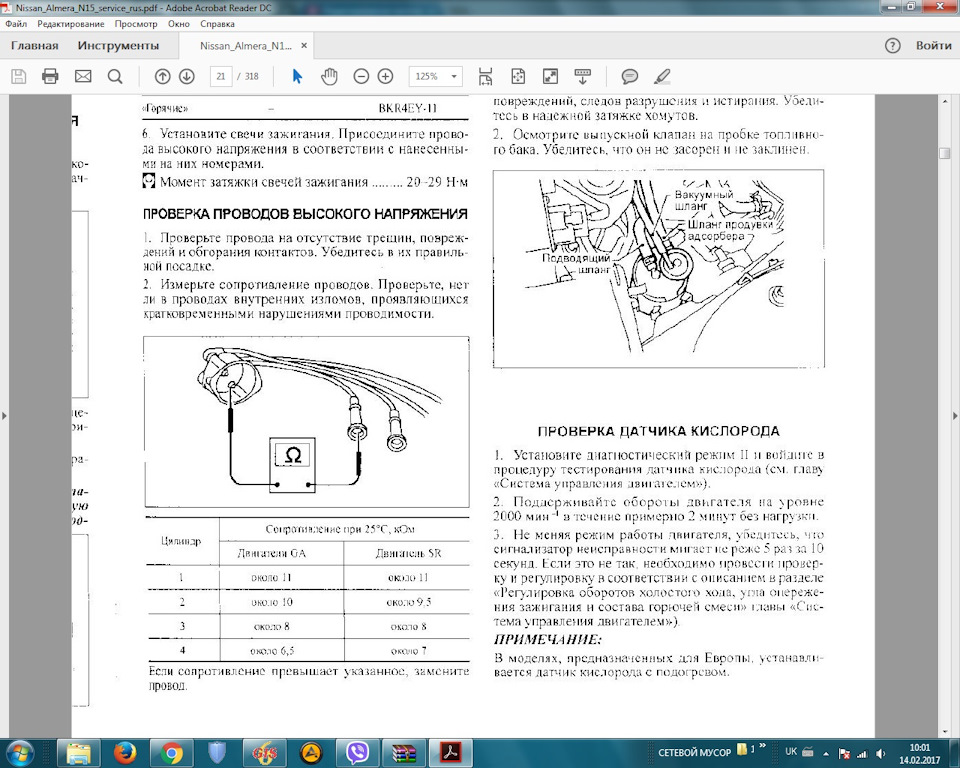Click heading 'ПРОВЕРКА ДАТЧИКА КИСЛОРОДА'

(658, 431)
